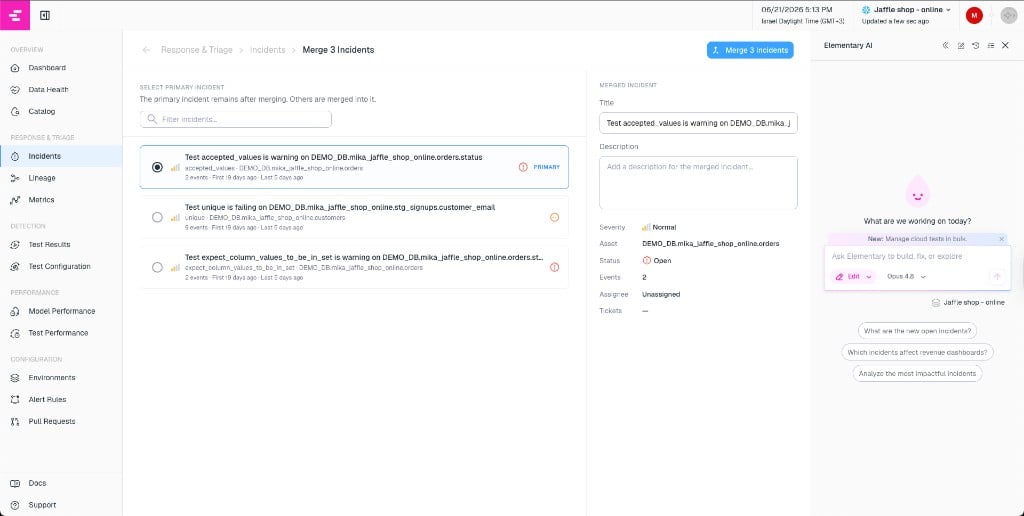
Task: Click the Environments sidebar icon
Action: point(15,378)
